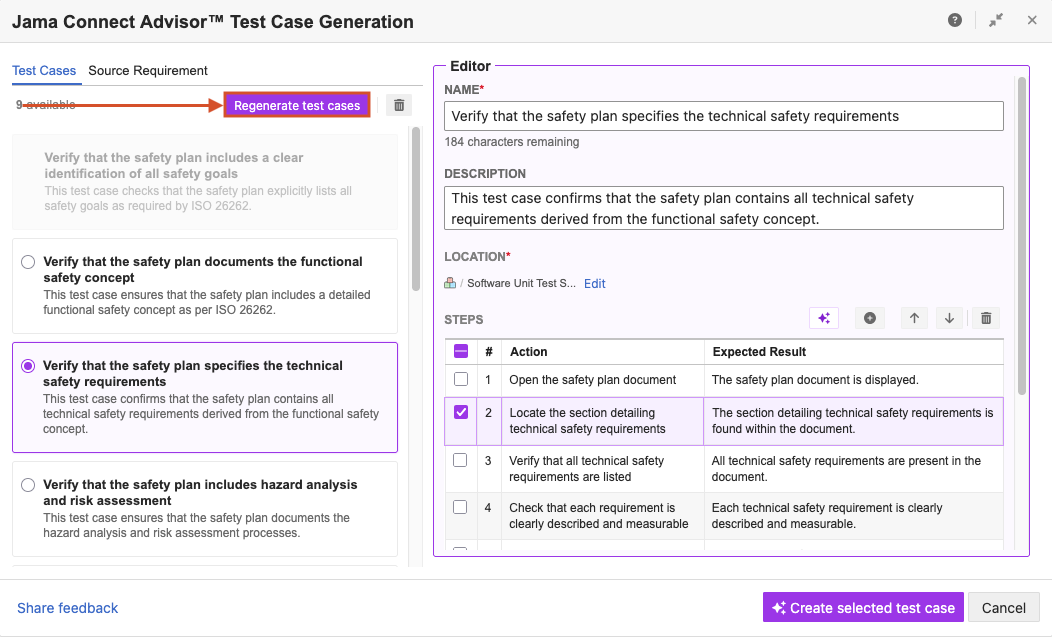The image size is (1052, 637).
Task: Click into the Name input field
Action: click(x=724, y=116)
